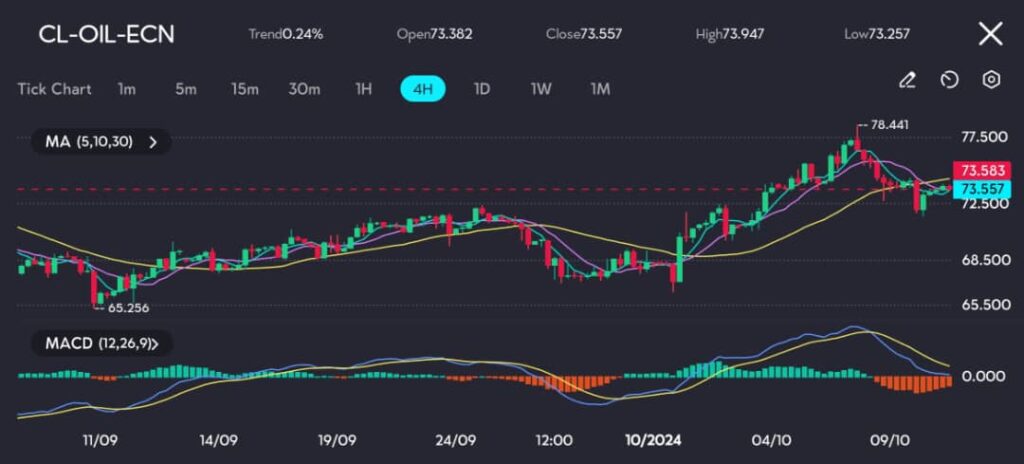Select the 1W weekly timeframe

pos(541,89)
